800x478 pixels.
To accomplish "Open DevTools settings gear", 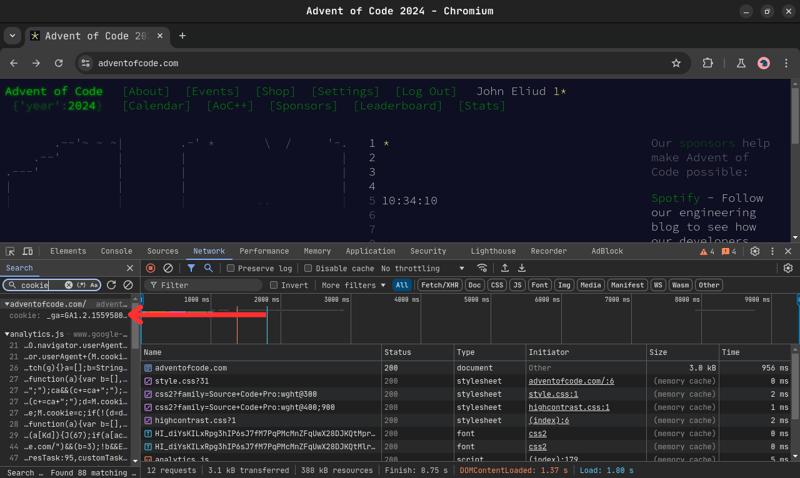I will [x=755, y=252].
